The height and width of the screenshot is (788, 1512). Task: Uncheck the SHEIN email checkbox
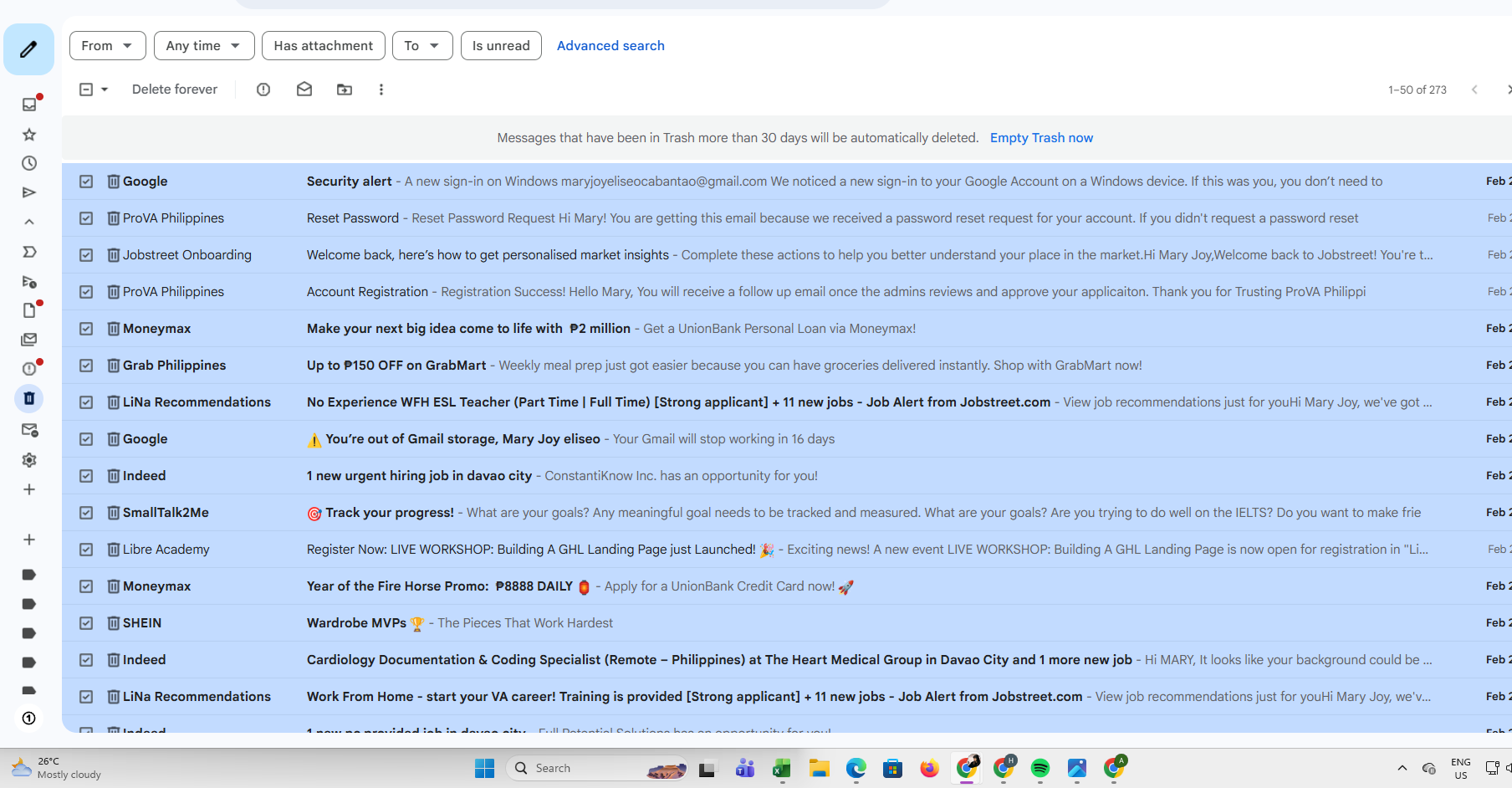(x=86, y=623)
